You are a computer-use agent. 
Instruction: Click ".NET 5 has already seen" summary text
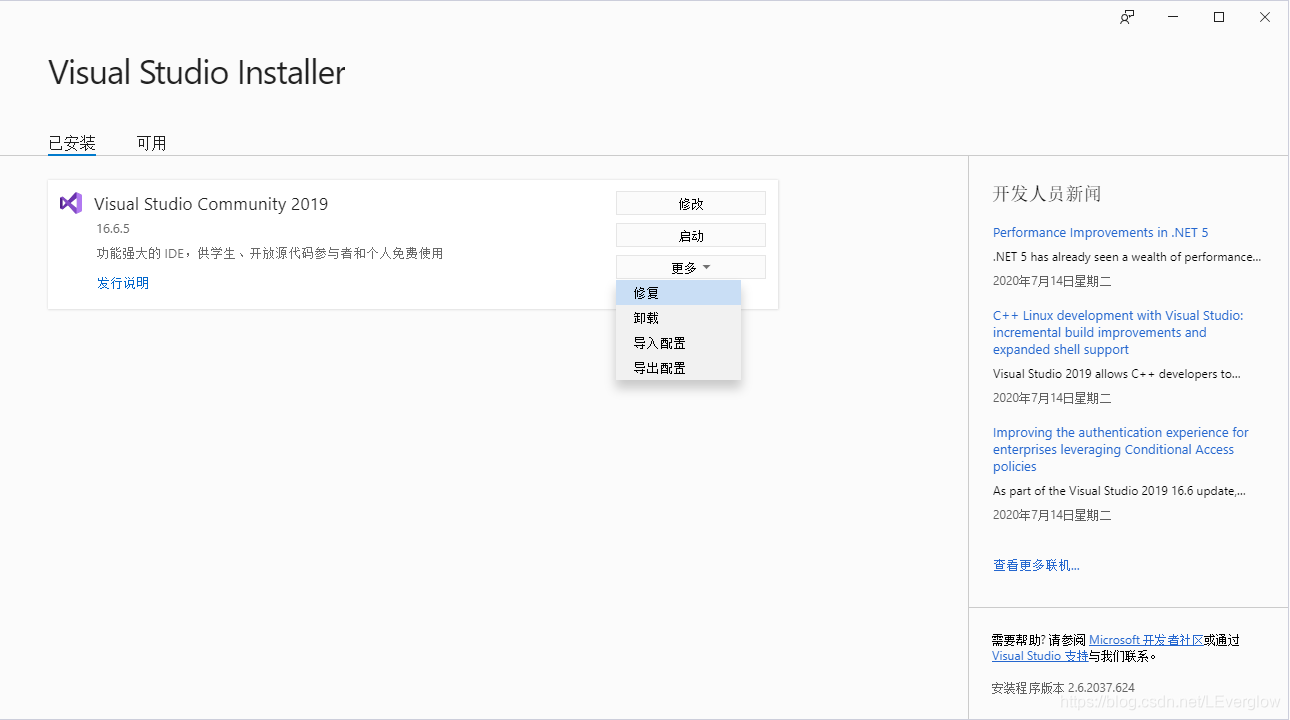click(1127, 257)
